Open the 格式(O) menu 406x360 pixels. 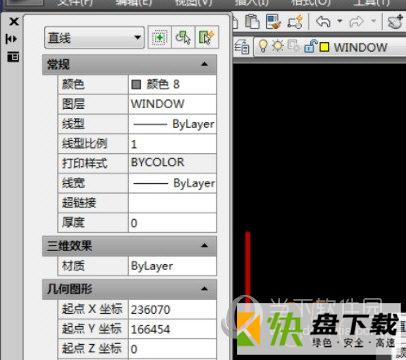310,3
